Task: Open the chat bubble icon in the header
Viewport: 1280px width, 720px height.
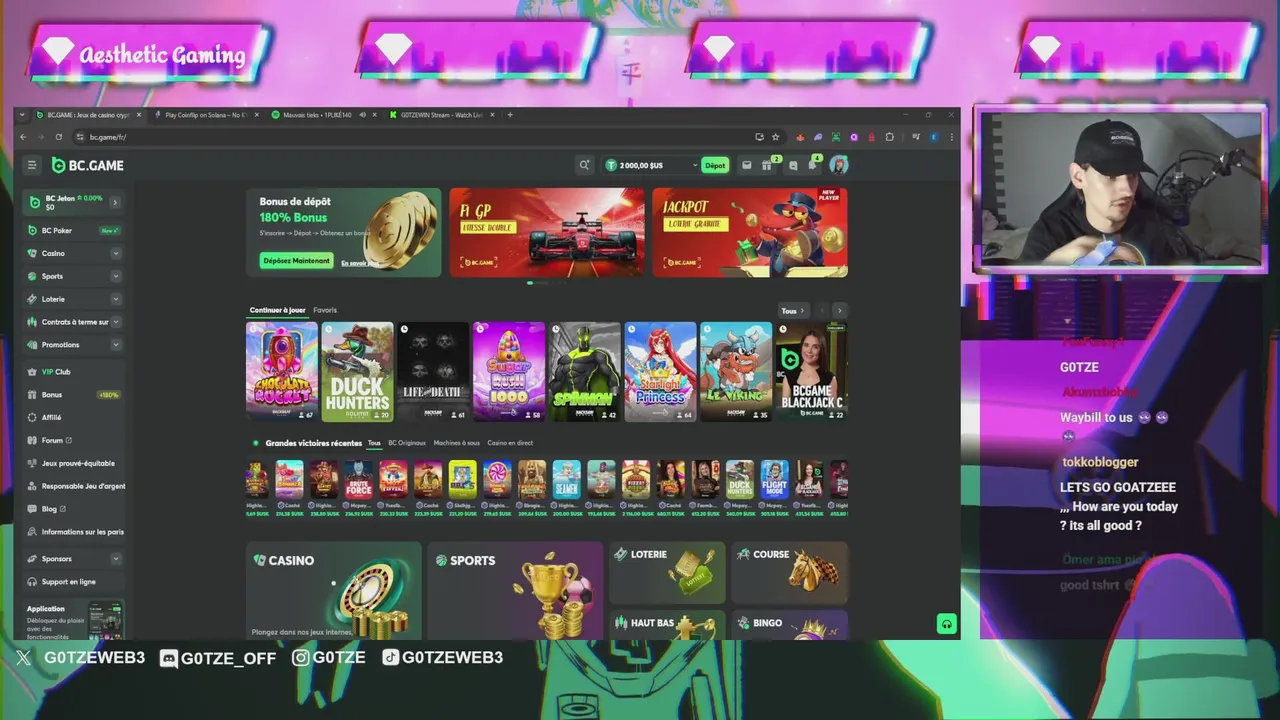Action: tap(793, 165)
